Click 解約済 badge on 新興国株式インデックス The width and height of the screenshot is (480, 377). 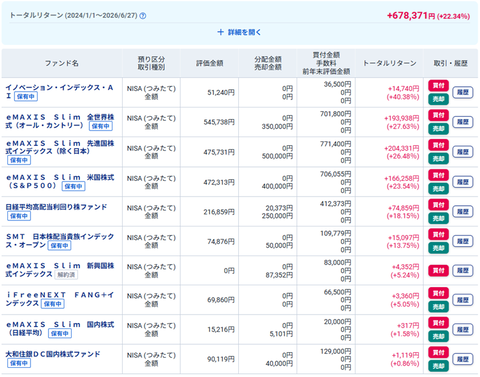click(x=66, y=275)
